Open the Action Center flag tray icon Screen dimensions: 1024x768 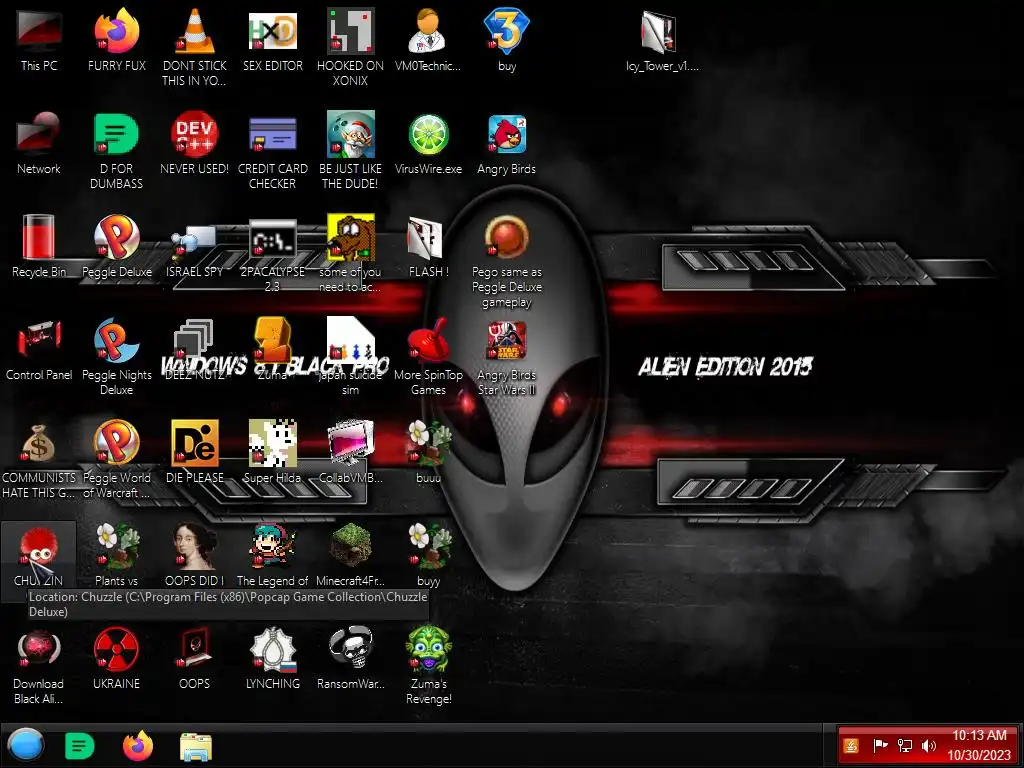tap(880, 746)
